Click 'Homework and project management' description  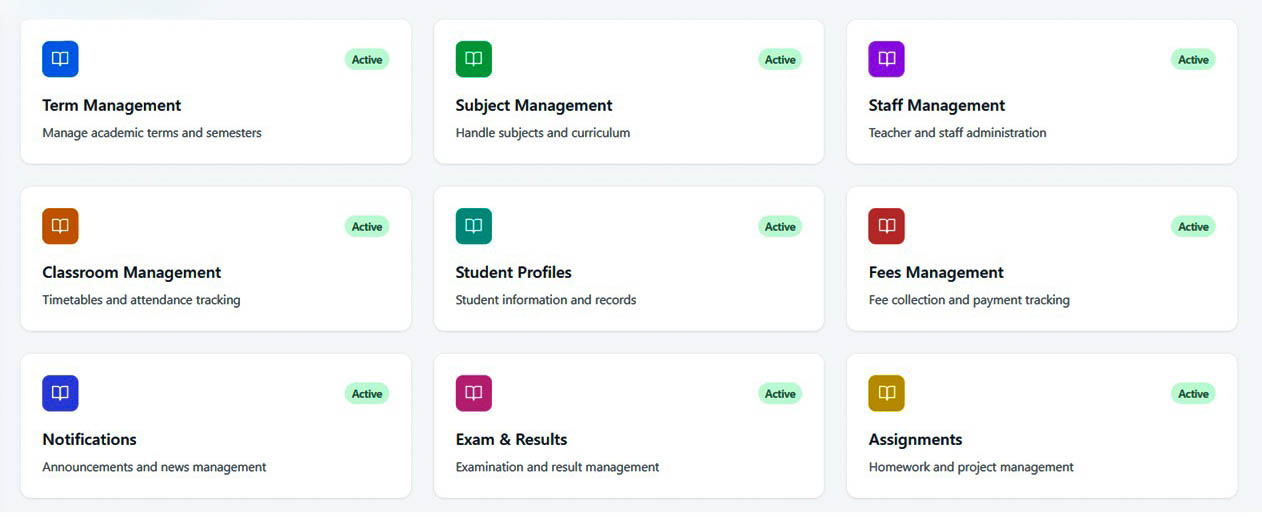971,467
